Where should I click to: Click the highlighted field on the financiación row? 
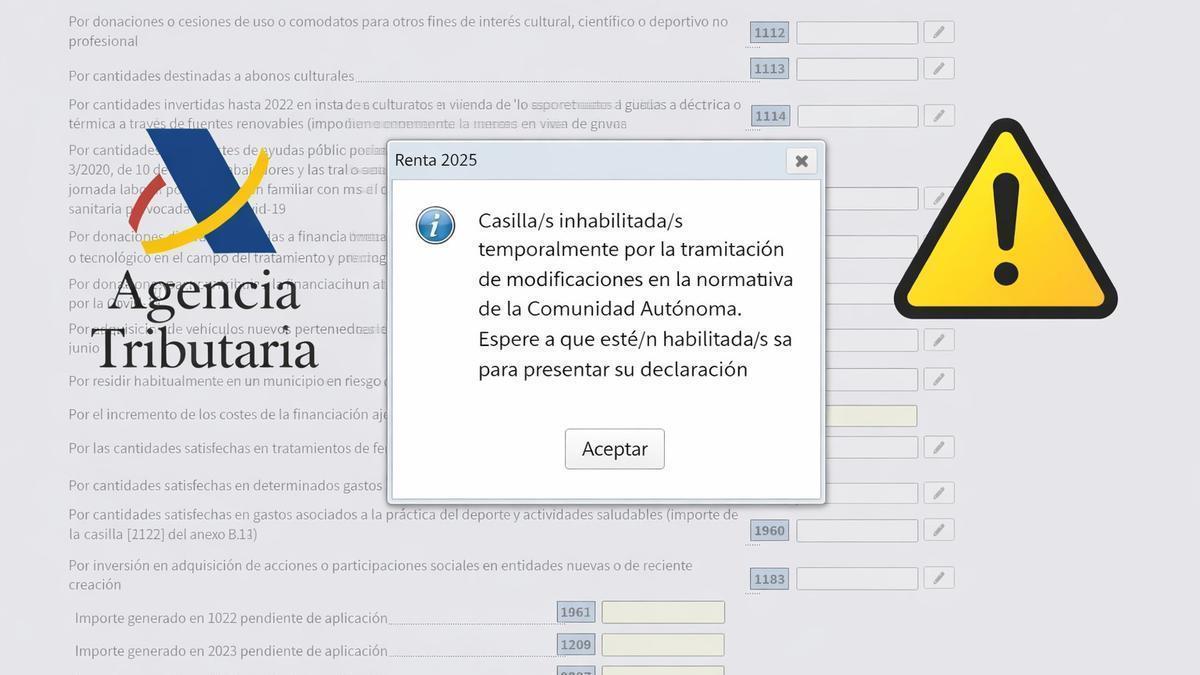tap(870, 414)
